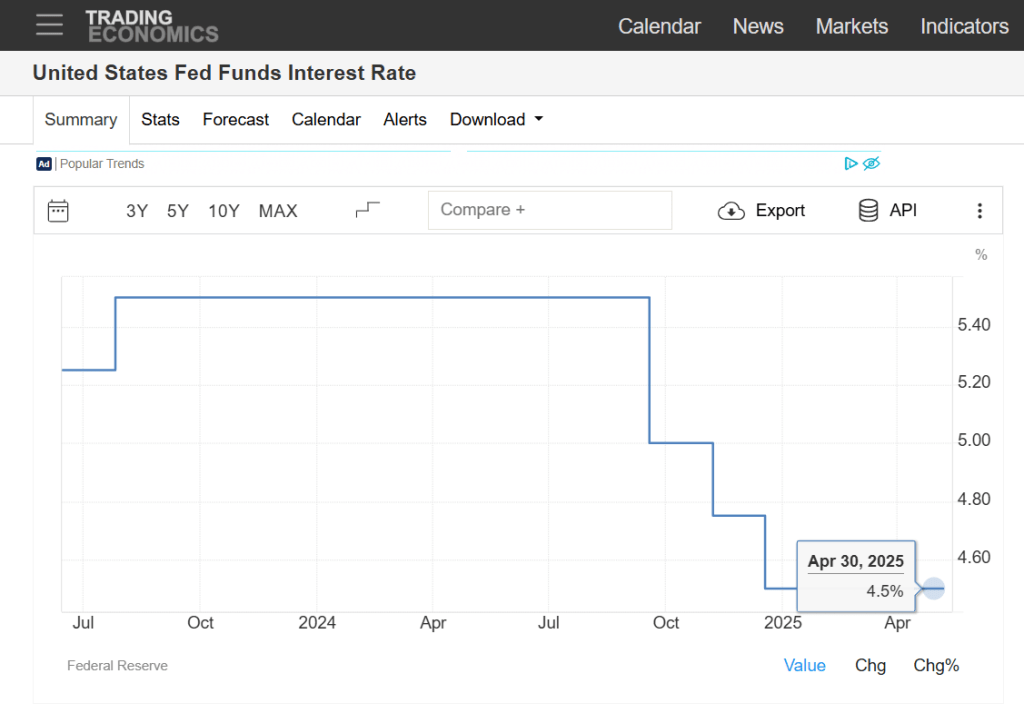Click the Trading Economics logo
This screenshot has width=1024, height=723.
coord(151,26)
